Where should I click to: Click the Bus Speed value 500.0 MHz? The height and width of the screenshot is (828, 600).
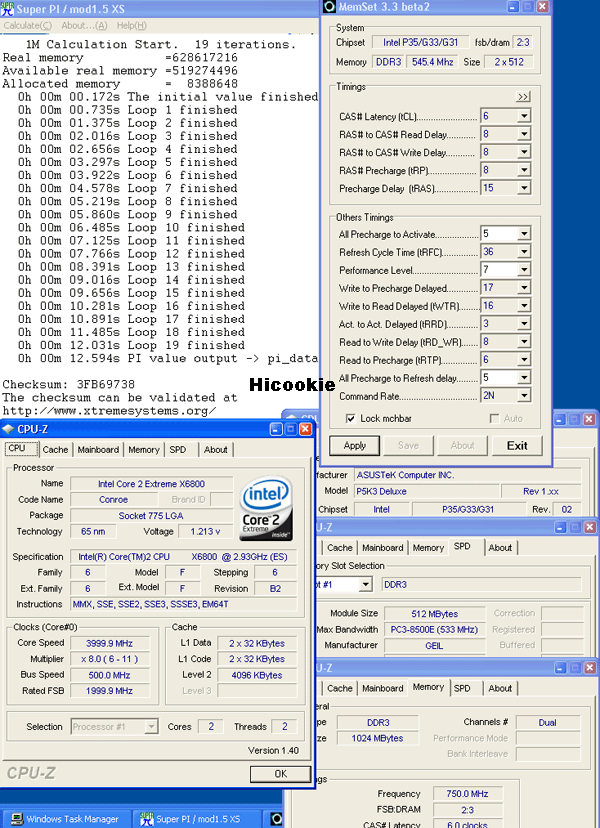pyautogui.click(x=109, y=675)
